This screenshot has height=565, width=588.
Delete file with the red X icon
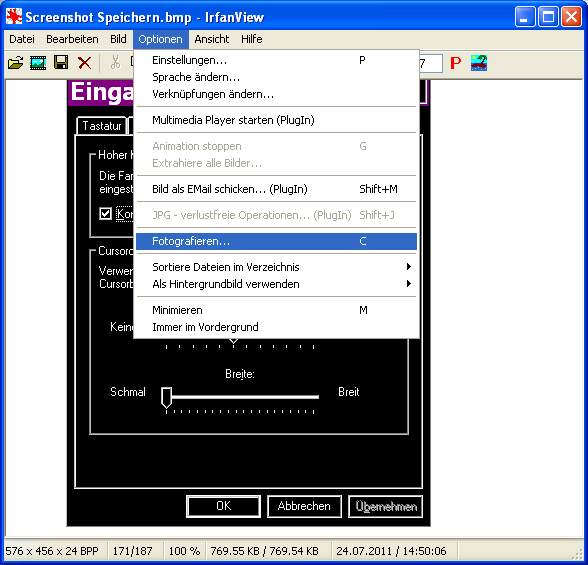[x=84, y=63]
